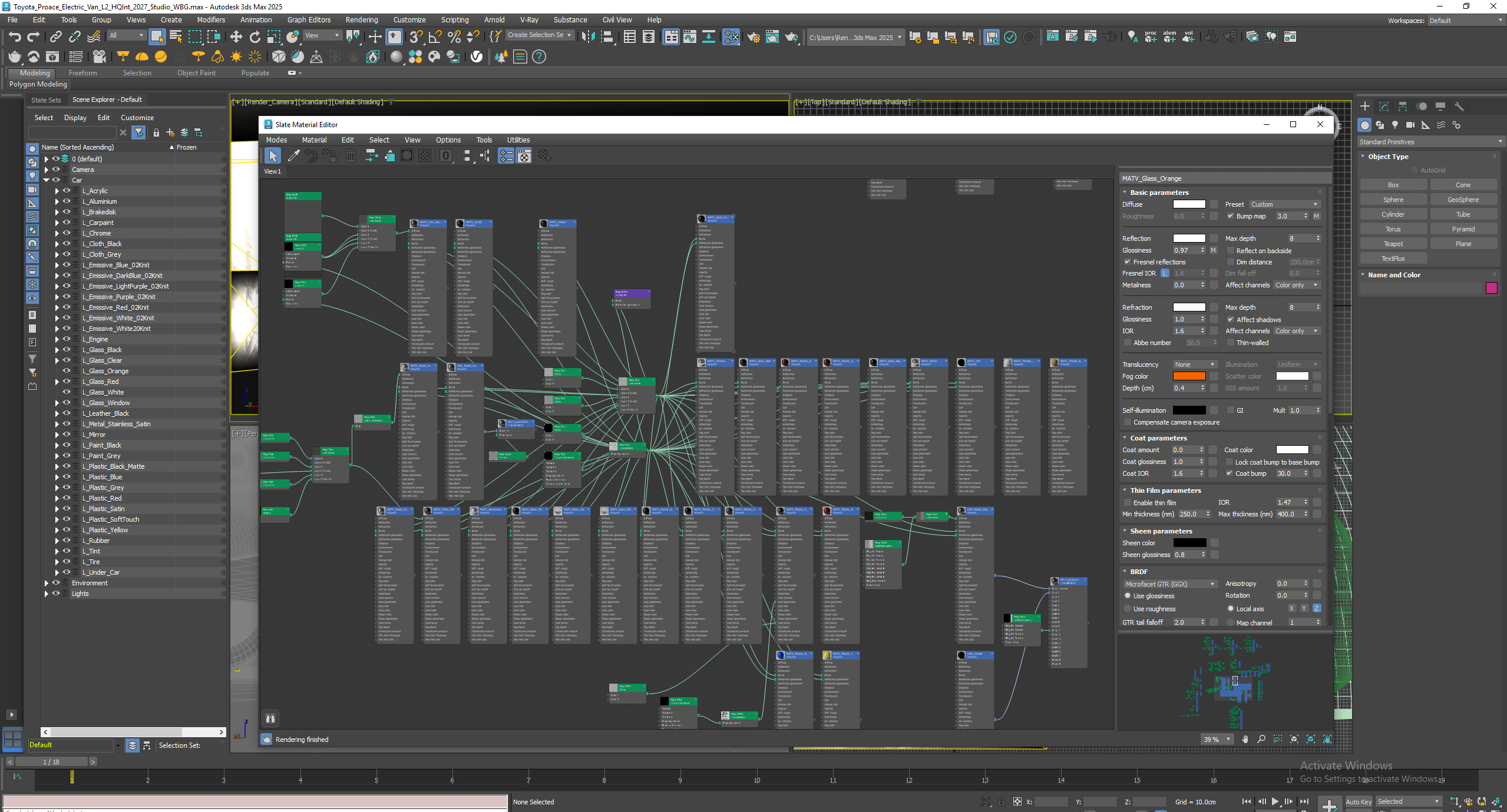Image resolution: width=1507 pixels, height=812 pixels.
Task: Open the Preset dropdown showing Custom
Action: pyautogui.click(x=1284, y=204)
